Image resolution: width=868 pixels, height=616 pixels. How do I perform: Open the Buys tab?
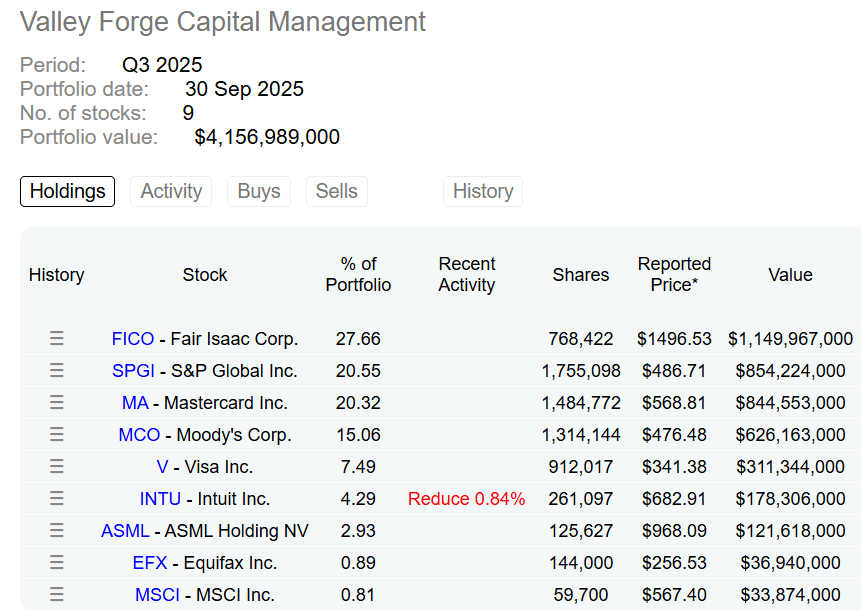tap(259, 192)
